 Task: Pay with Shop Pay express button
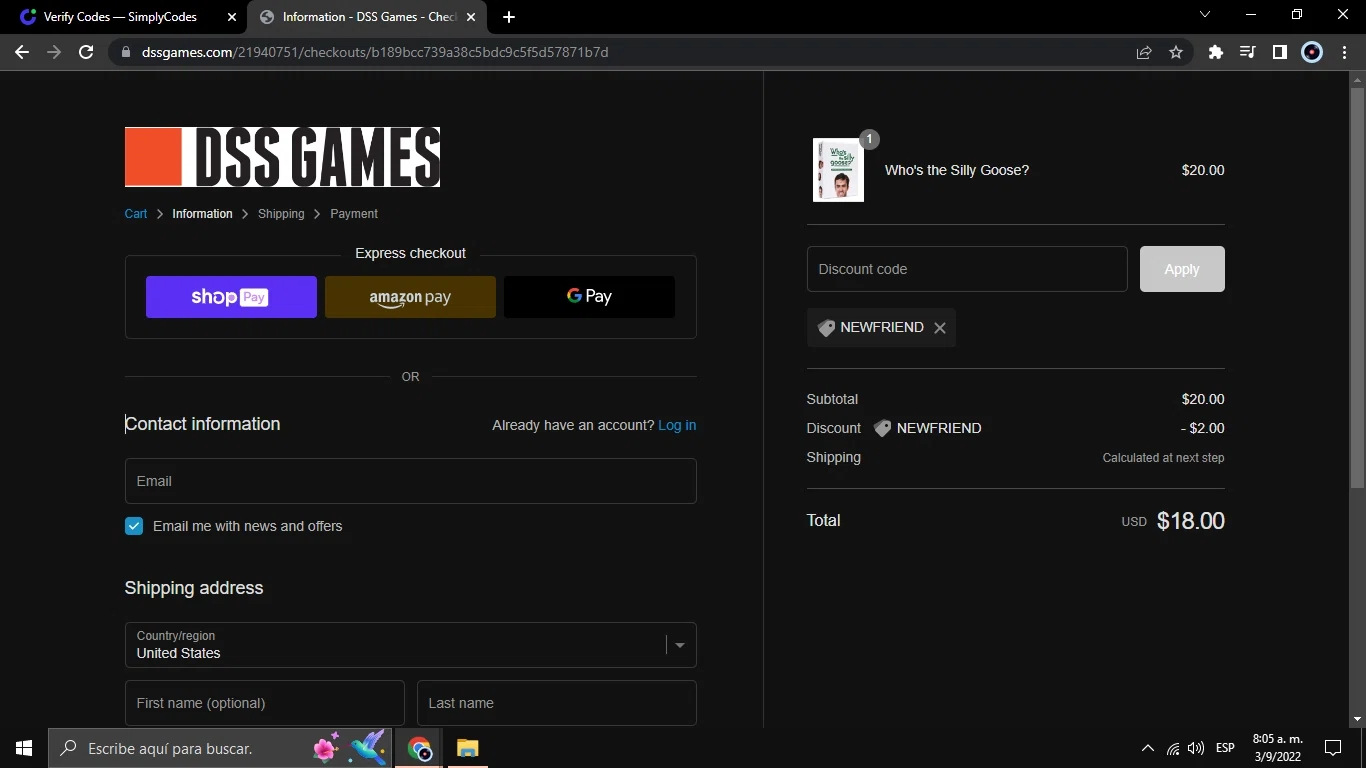click(x=231, y=297)
